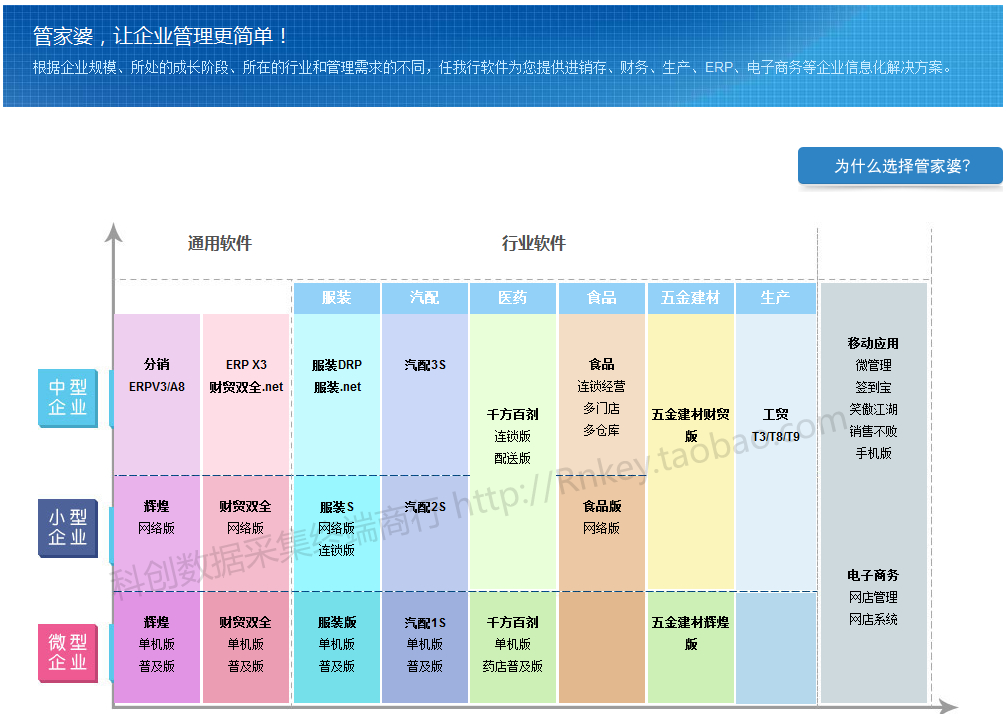Click the 为什么选择管家婆? button
The width and height of the screenshot is (1007, 727).
[901, 166]
